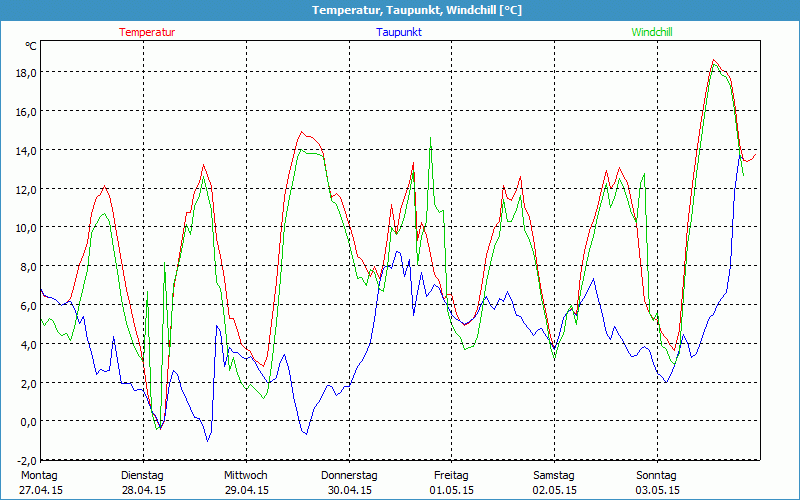
Task: Click the Donnerstag day label
Action: 349,476
